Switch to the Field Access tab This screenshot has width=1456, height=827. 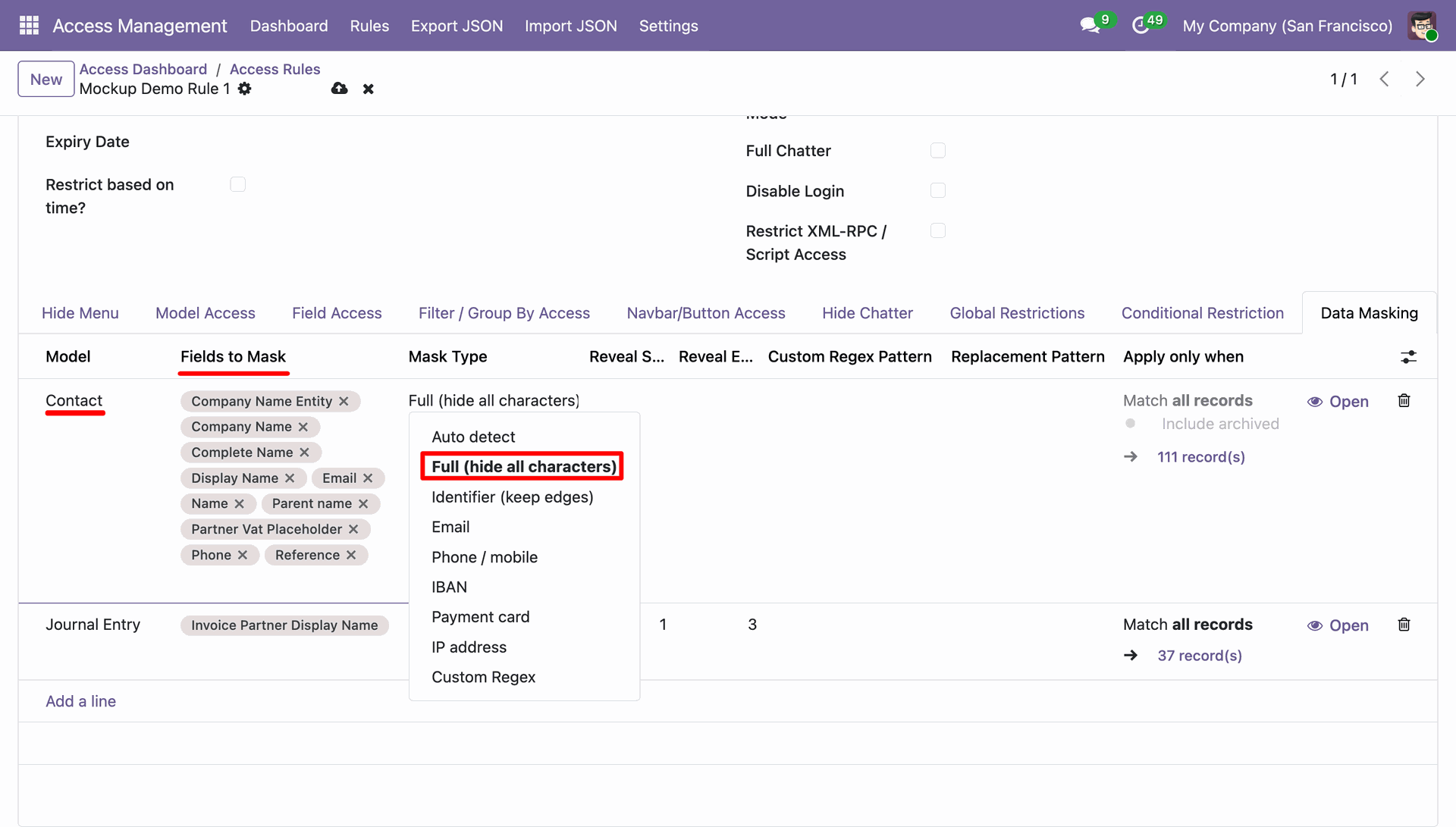pos(337,313)
